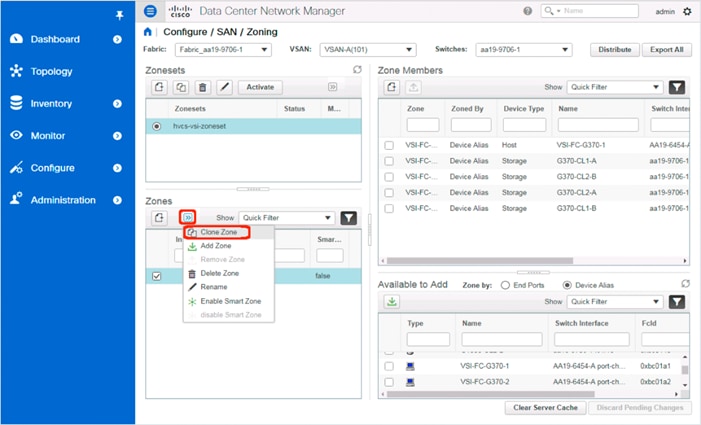Expand Inventory menu arrow
The height and width of the screenshot is (425, 701).
[x=117, y=104]
